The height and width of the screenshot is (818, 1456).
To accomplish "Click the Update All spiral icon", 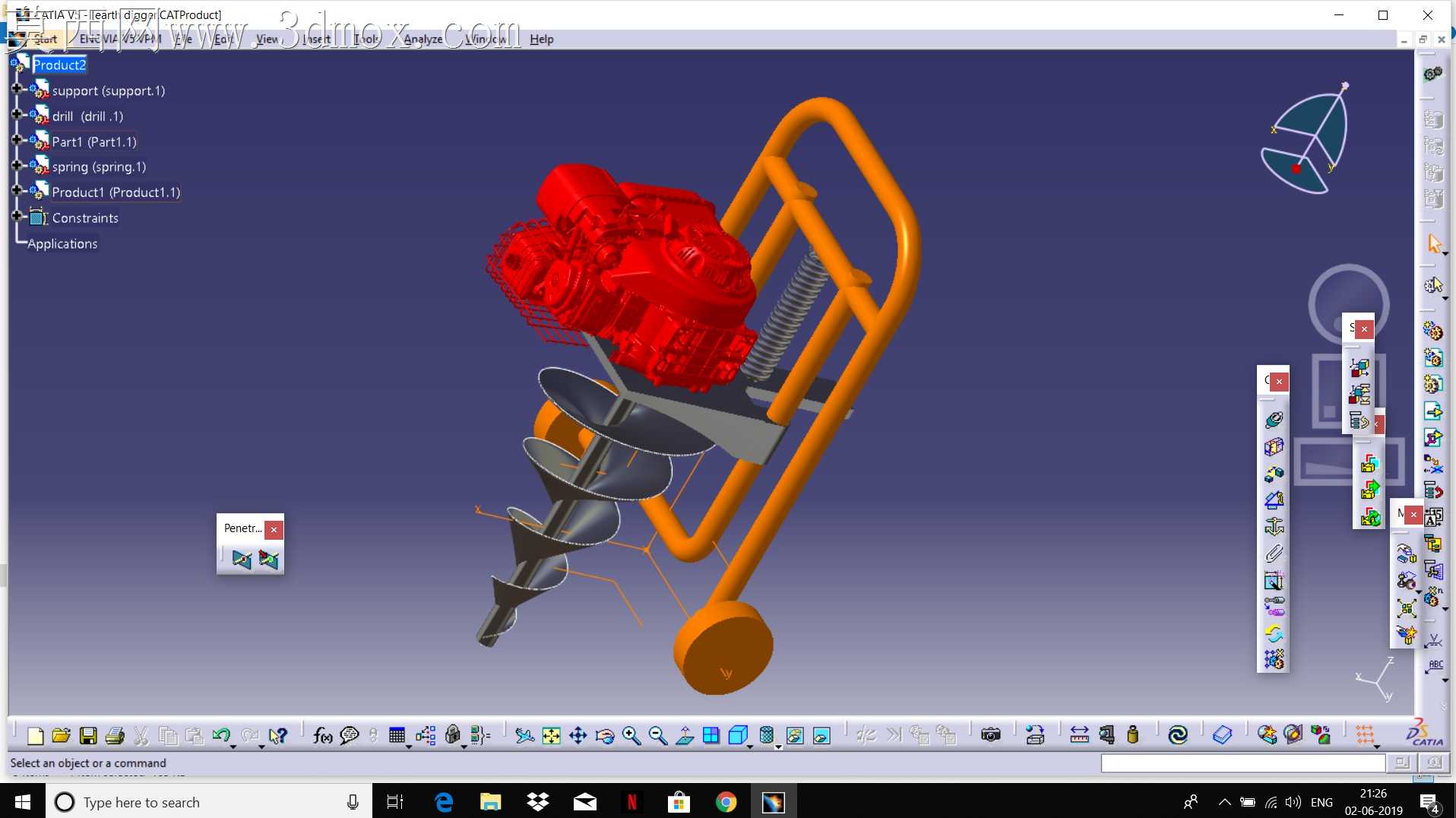I will coord(1178,735).
